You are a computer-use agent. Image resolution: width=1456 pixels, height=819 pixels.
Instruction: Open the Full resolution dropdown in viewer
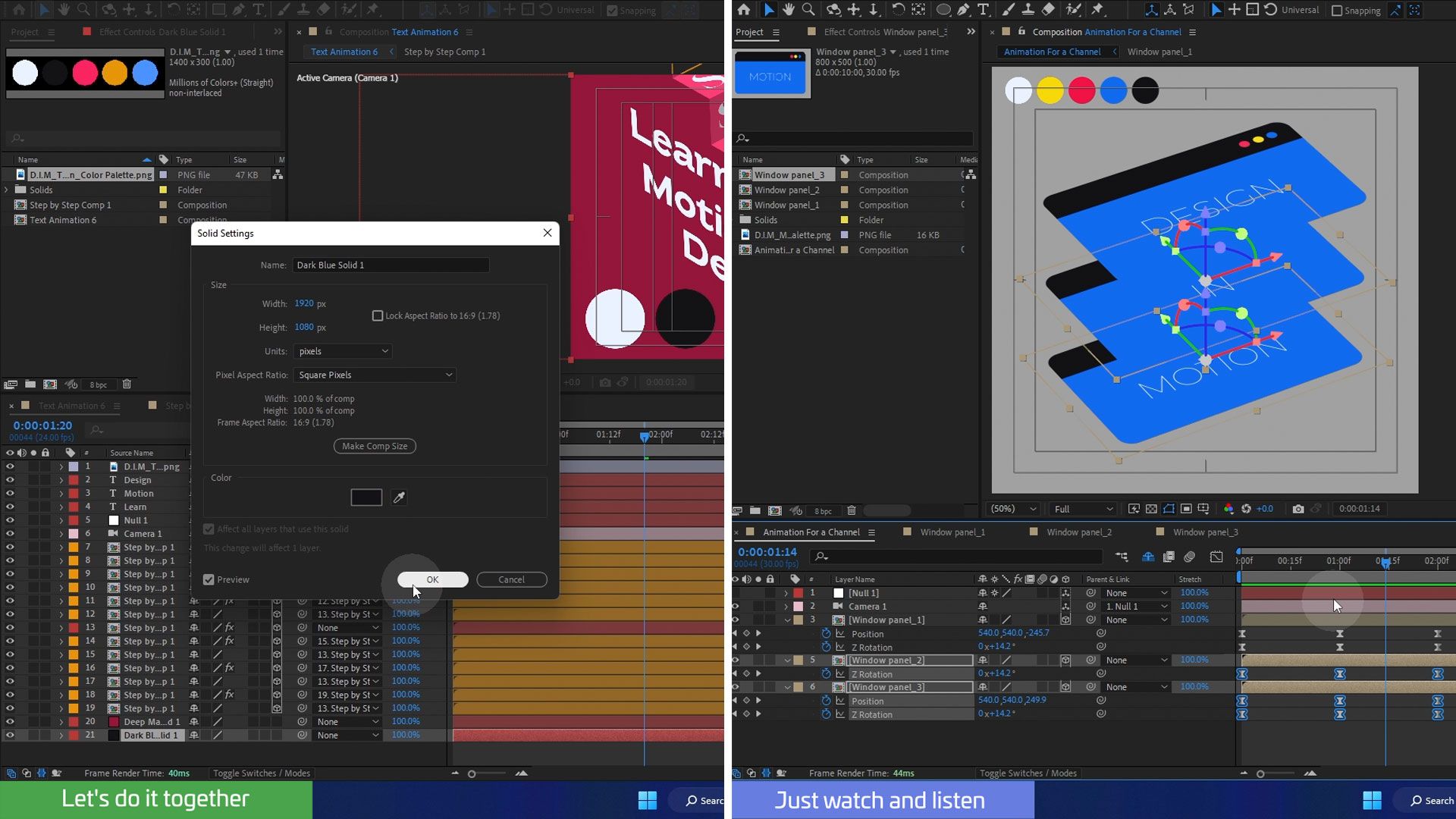pos(1083,509)
